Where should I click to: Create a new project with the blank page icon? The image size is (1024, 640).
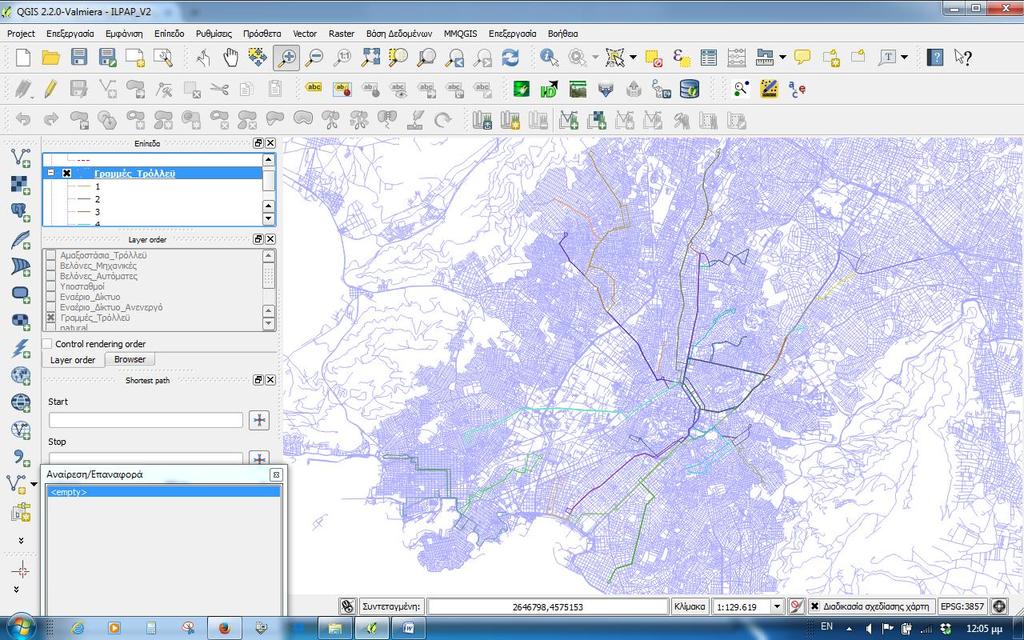(23, 57)
